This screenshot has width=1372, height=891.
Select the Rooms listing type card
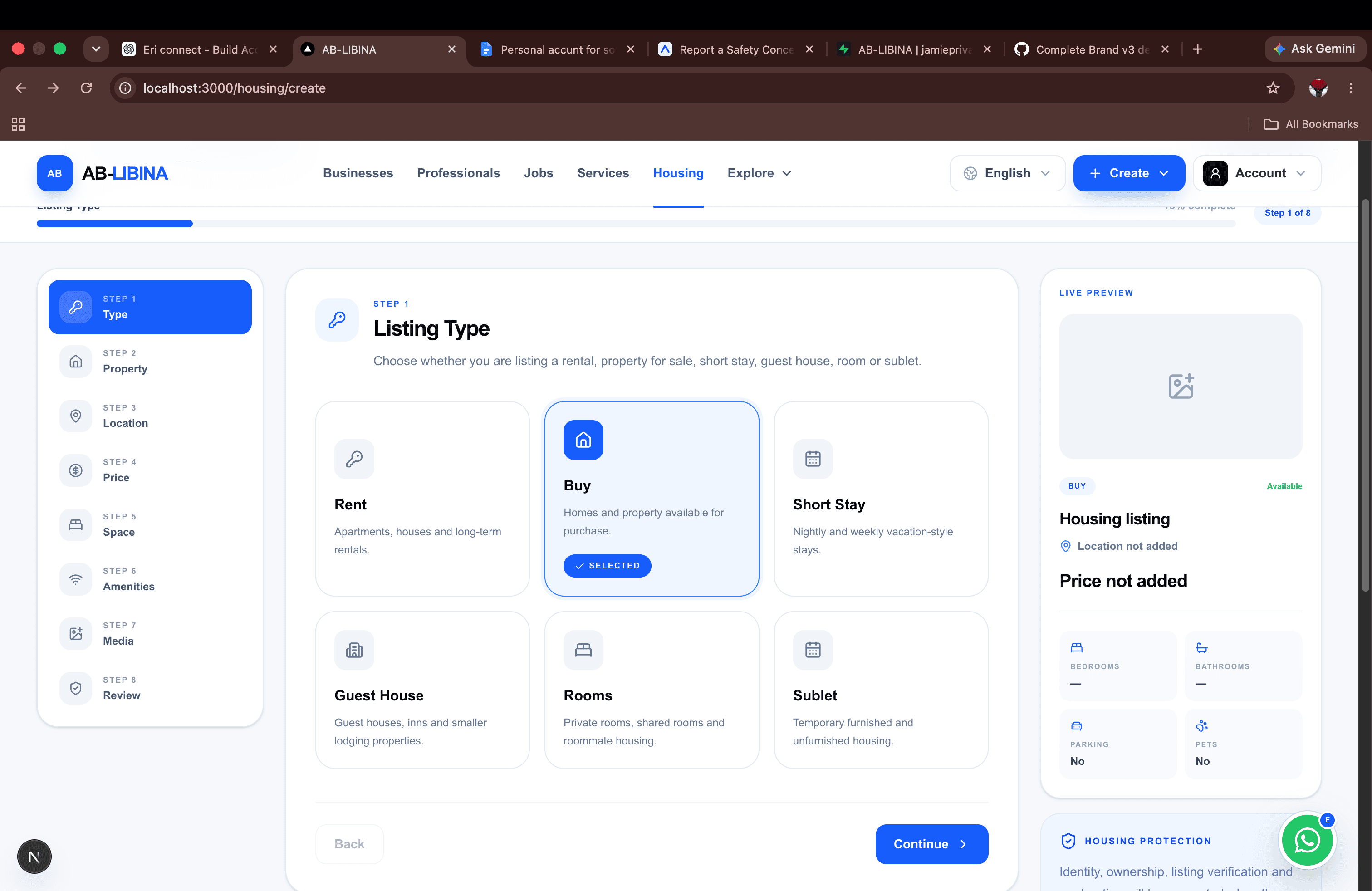(652, 690)
